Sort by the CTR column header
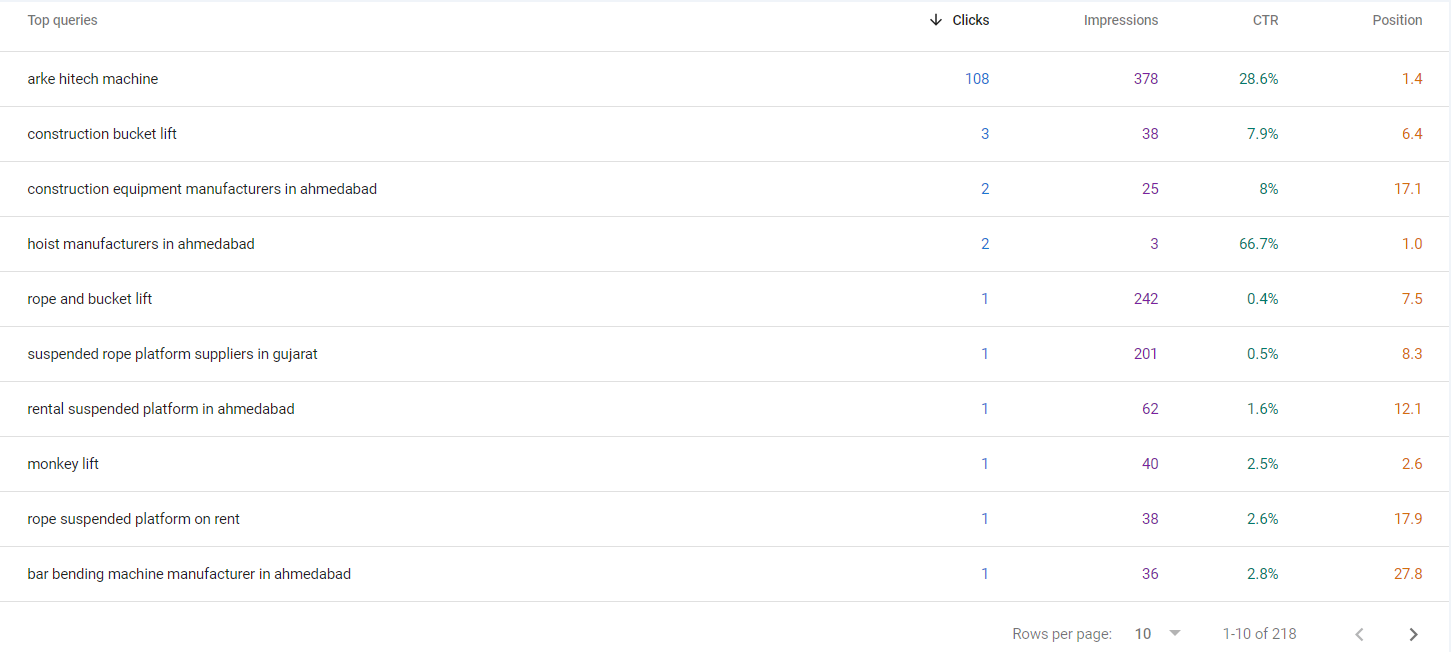This screenshot has height=652, width=1451. [1264, 19]
